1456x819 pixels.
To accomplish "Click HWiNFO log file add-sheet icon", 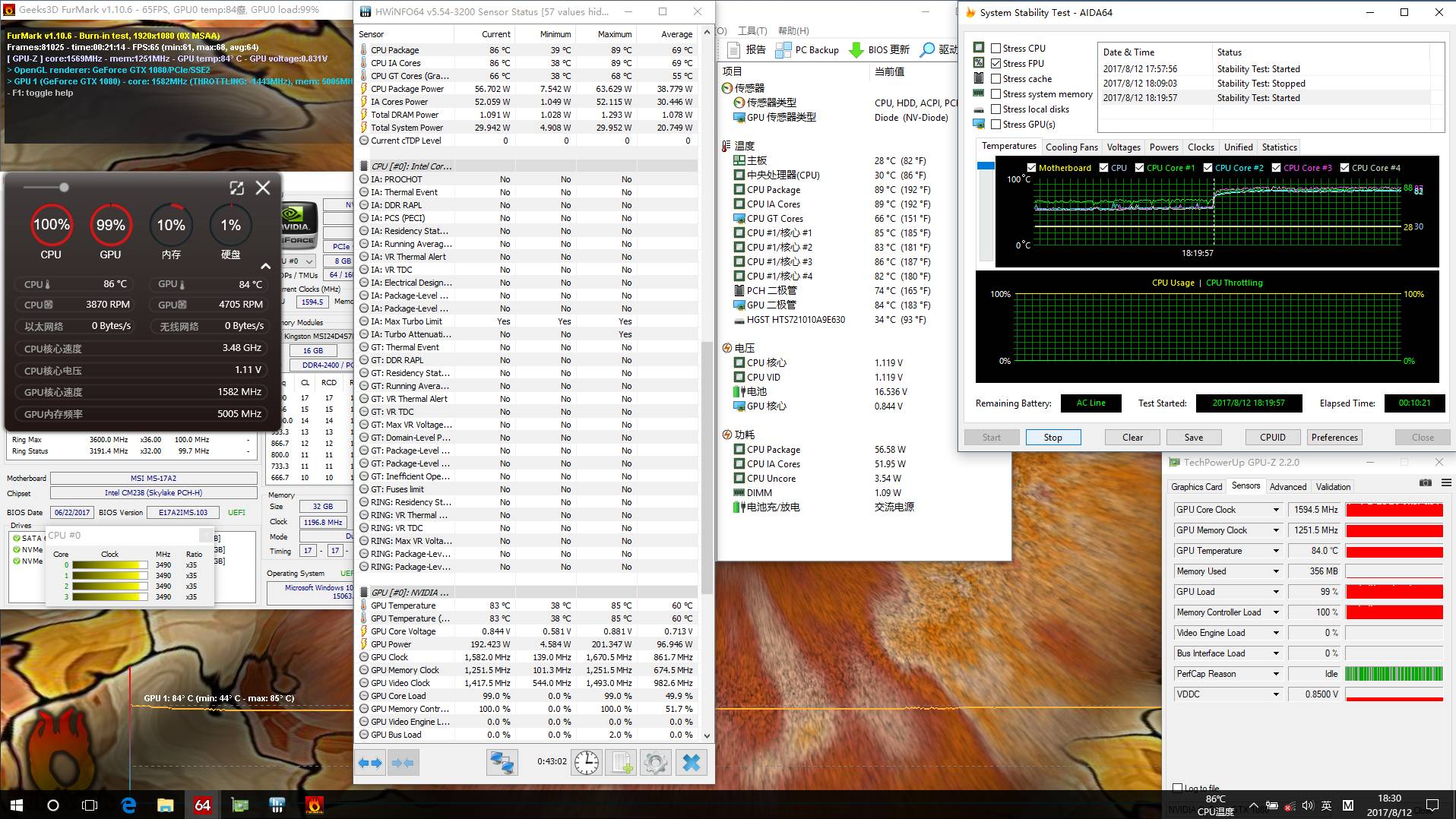I will pyautogui.click(x=621, y=763).
